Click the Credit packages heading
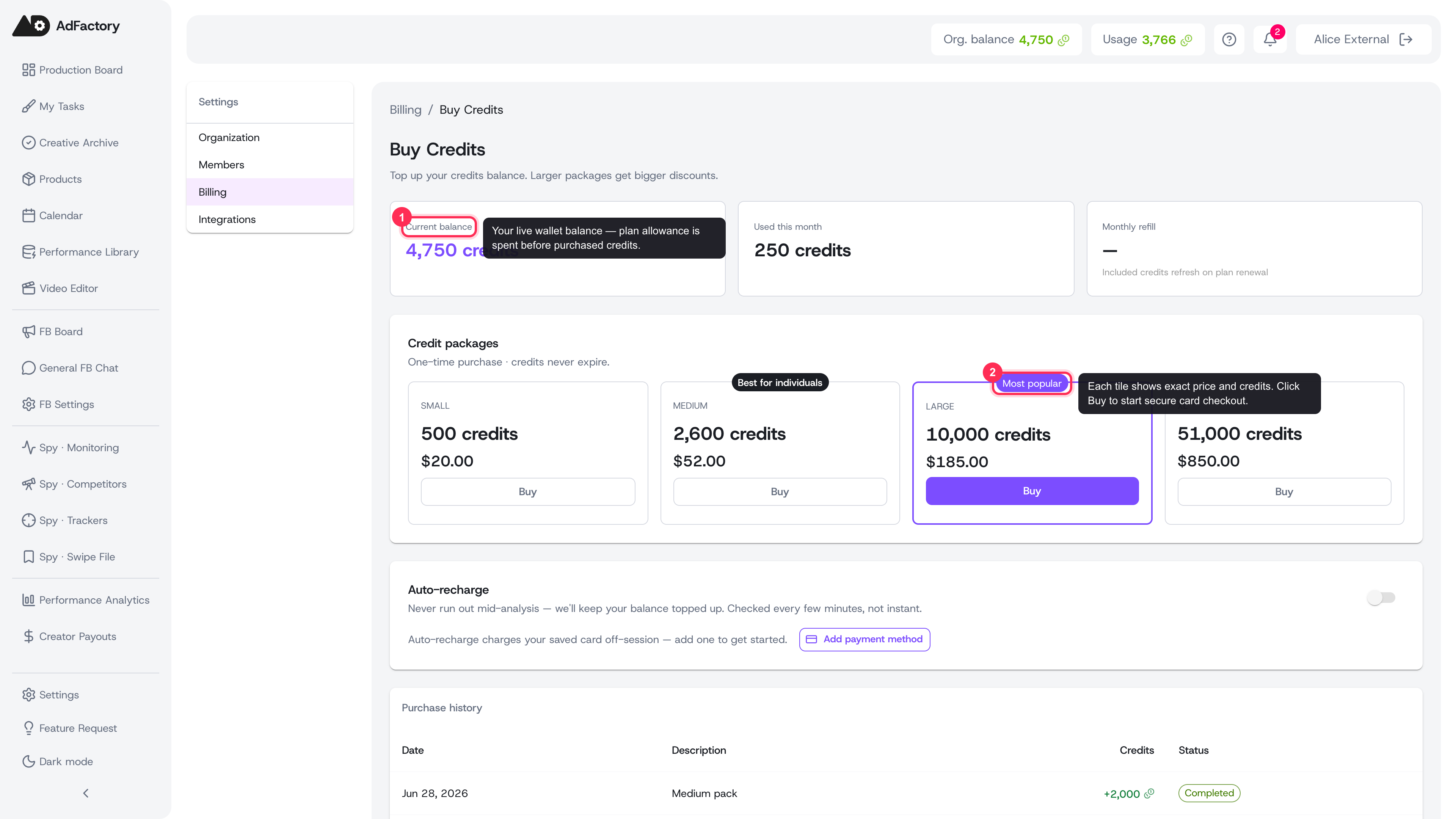Viewport: 1456px width, 819px height. (x=453, y=343)
